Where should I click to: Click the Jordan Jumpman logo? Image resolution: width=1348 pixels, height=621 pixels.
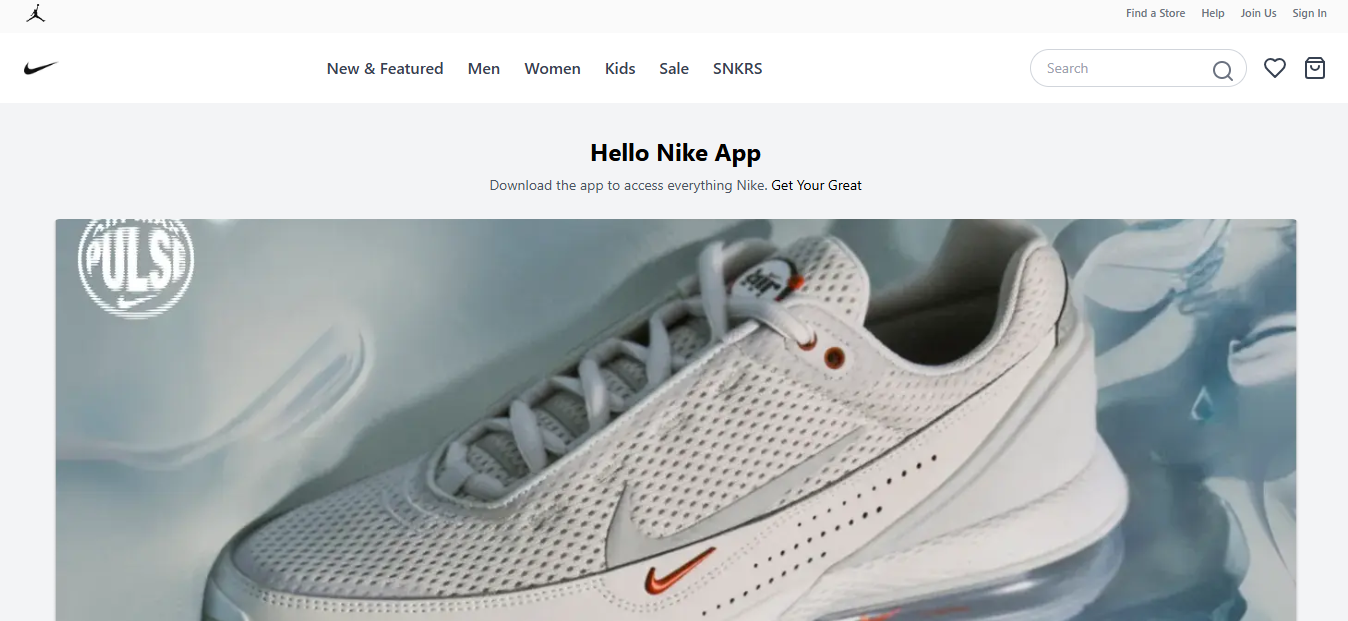pos(36,13)
